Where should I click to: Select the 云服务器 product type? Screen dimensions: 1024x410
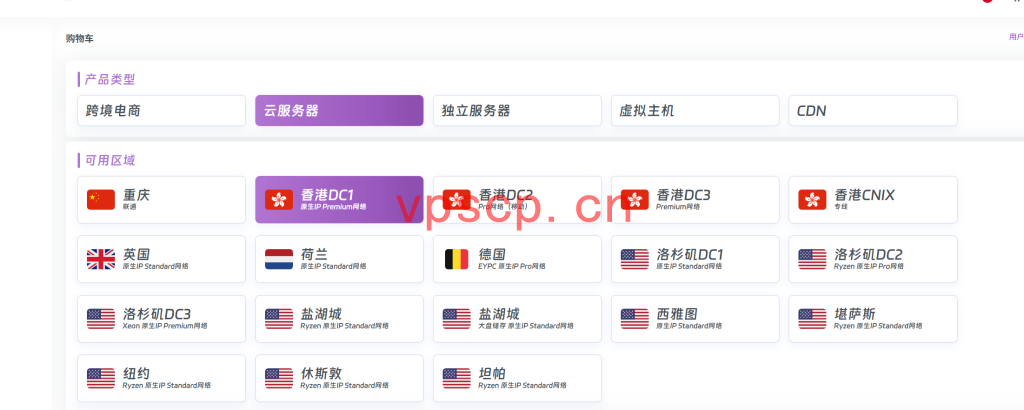point(339,110)
